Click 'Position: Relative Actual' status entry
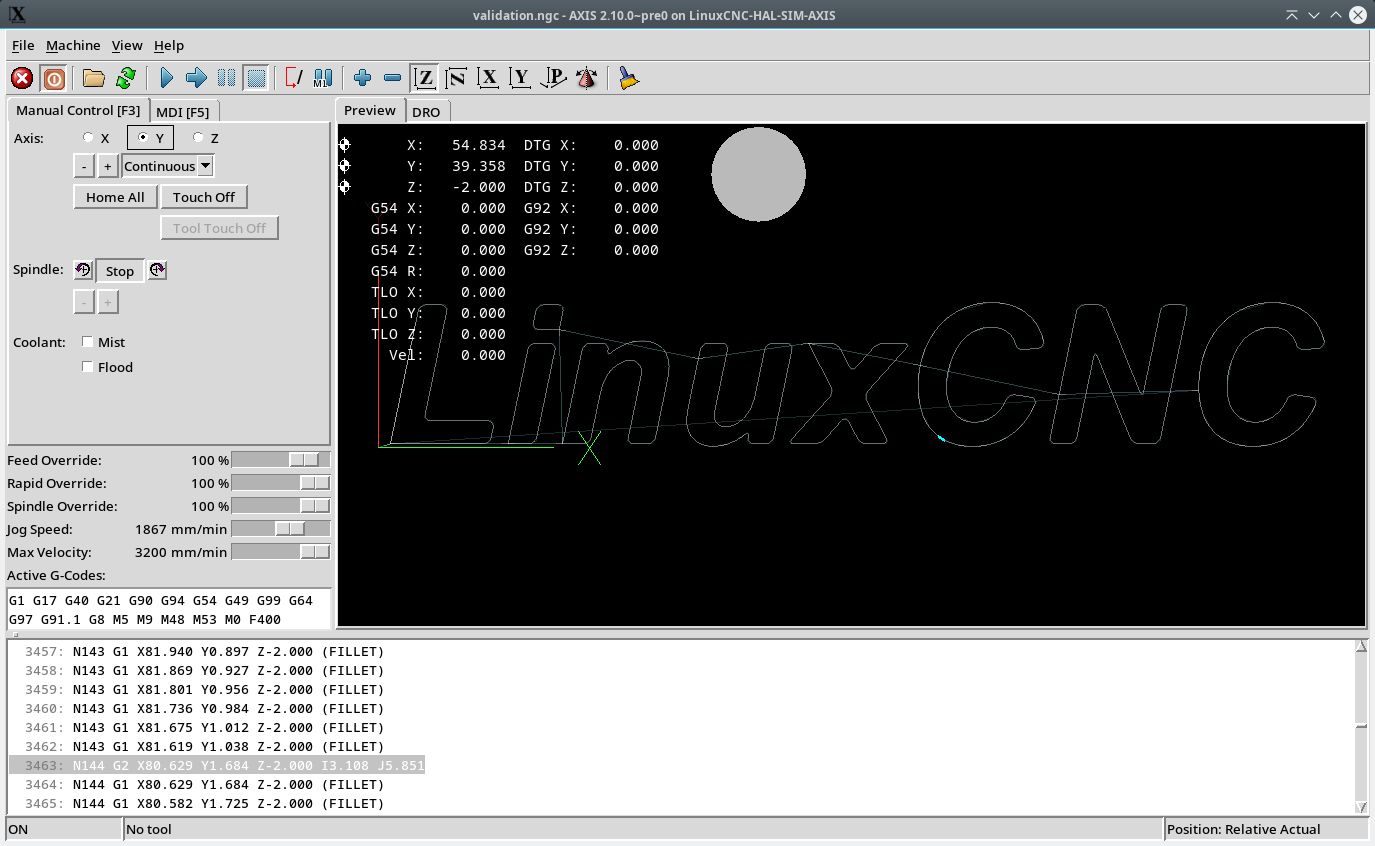Viewport: 1375px width, 846px height. coord(1266,829)
